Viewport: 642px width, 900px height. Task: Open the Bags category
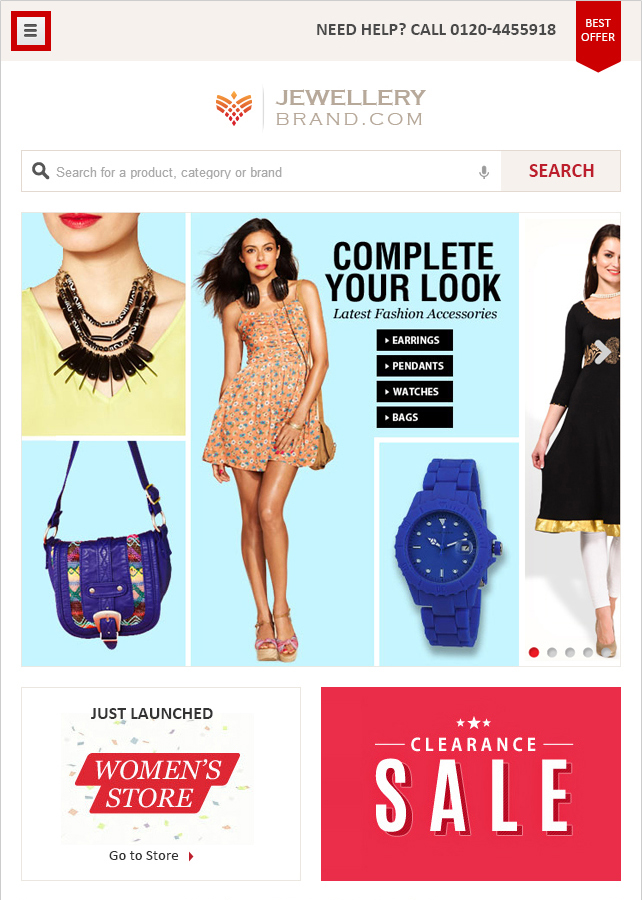[x=415, y=417]
